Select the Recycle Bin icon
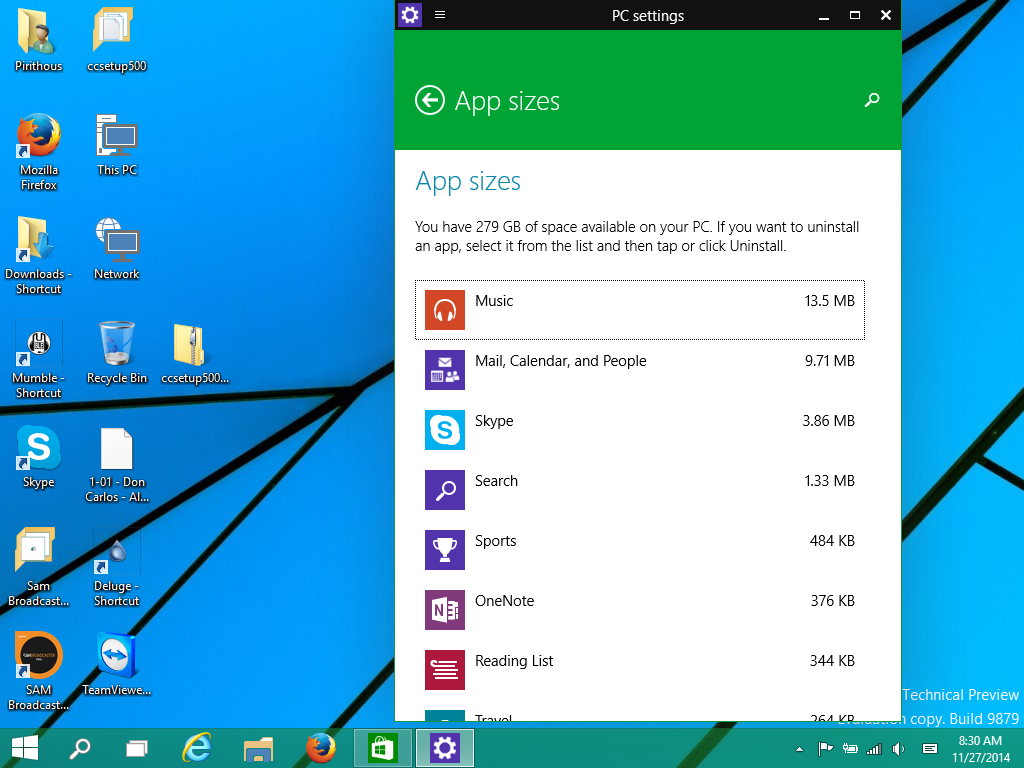The width and height of the screenshot is (1024, 768). click(117, 353)
